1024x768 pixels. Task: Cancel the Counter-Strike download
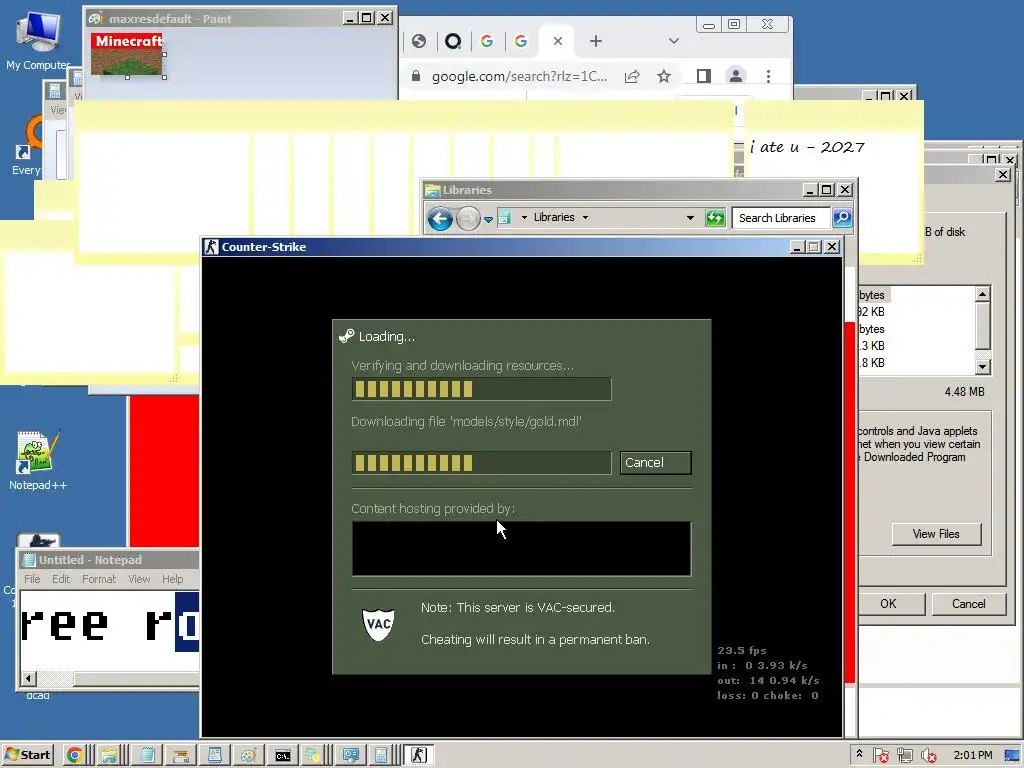(x=655, y=462)
